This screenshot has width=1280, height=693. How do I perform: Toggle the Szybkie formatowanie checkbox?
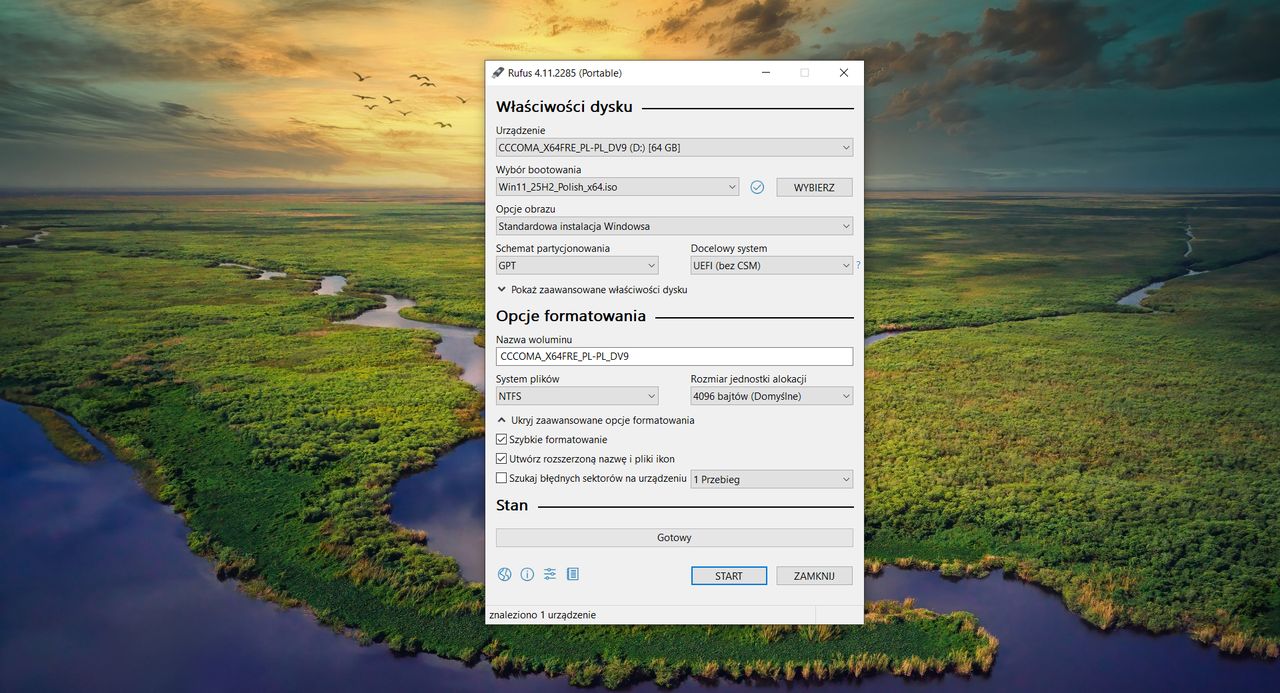pyautogui.click(x=501, y=438)
